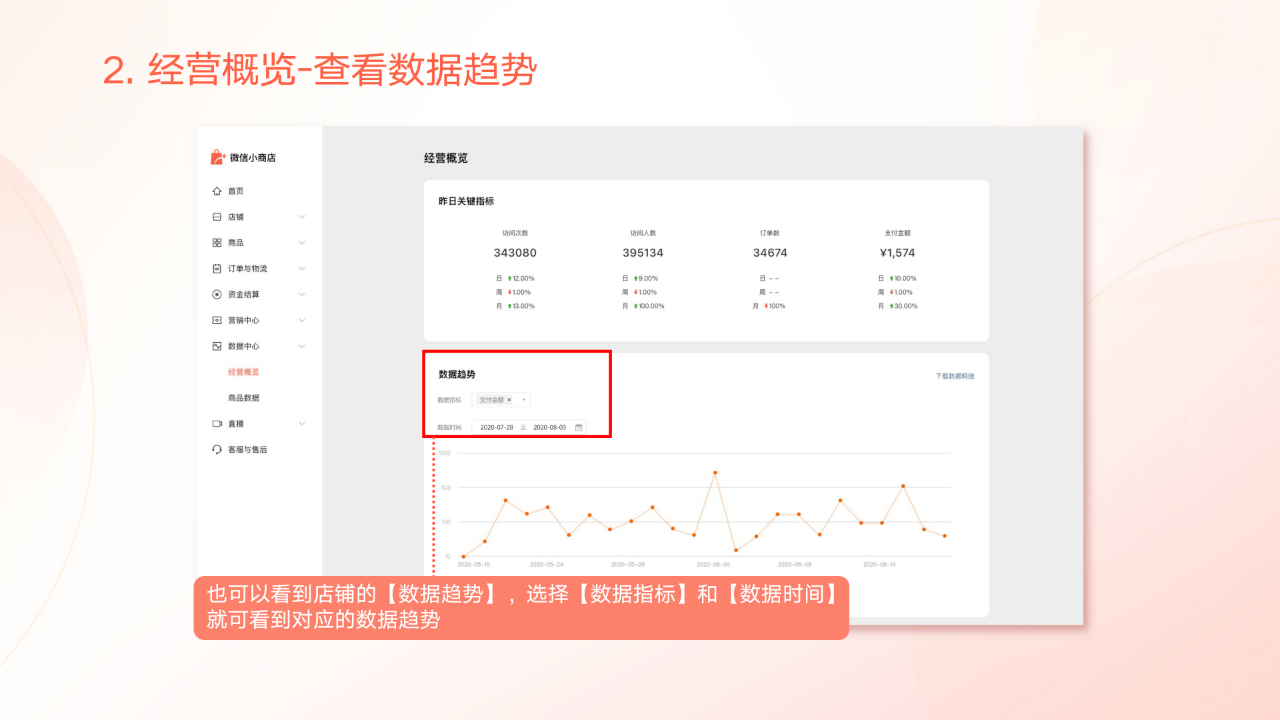
Task: Click the 商品 grid icon in the sidebar
Action: point(217,243)
